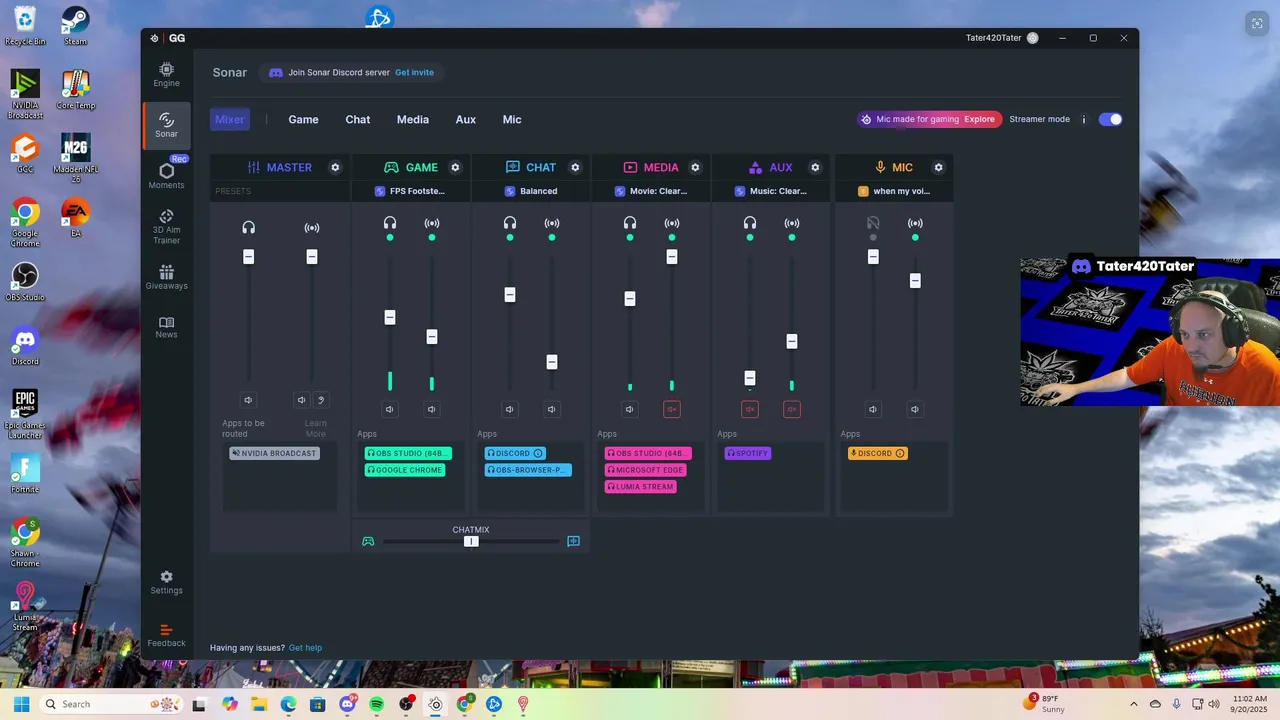This screenshot has width=1280, height=720.
Task: Unmute AUX headphone channel
Action: click(x=750, y=409)
